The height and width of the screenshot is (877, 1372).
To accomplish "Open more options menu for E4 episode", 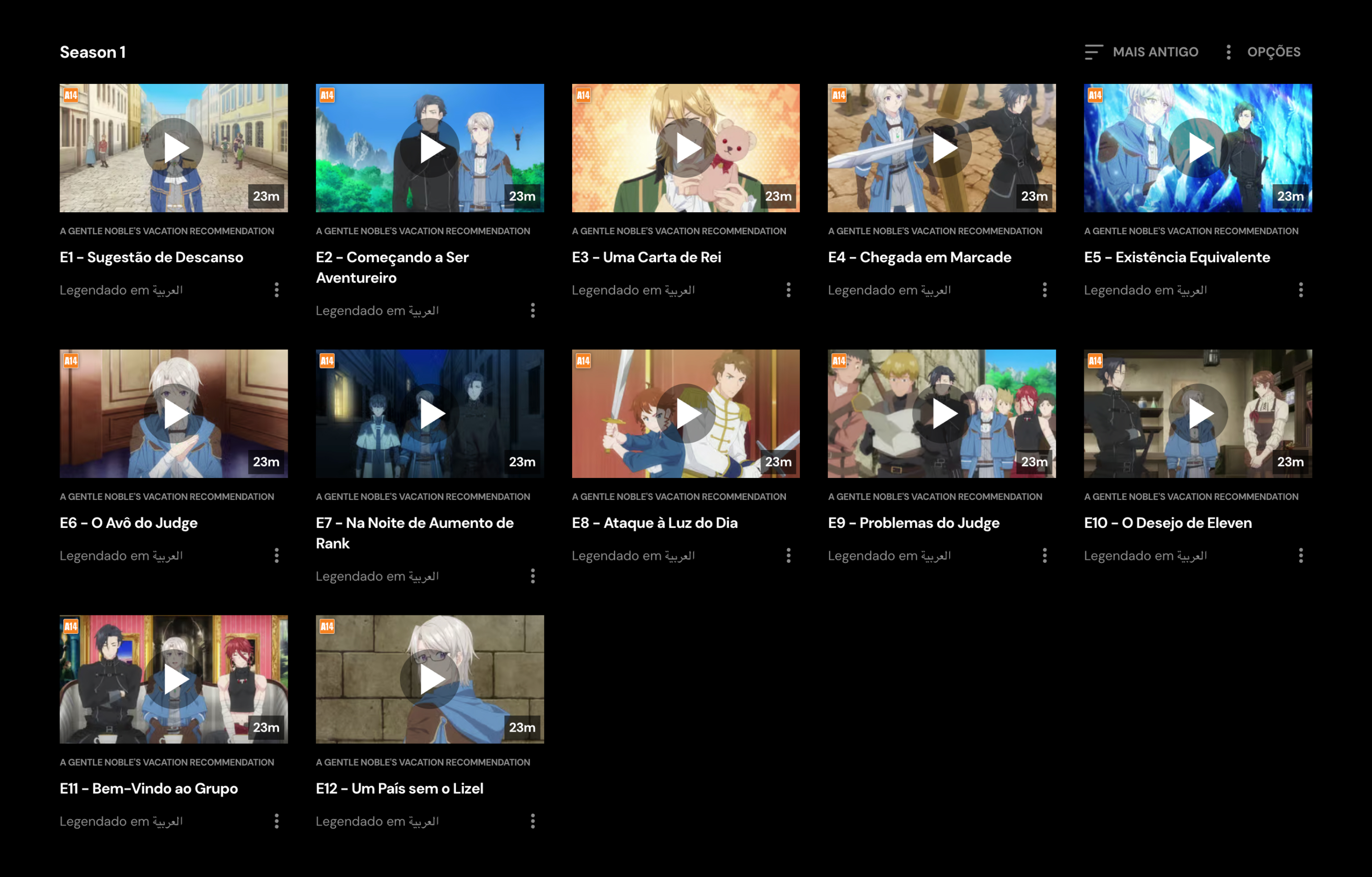I will point(1044,290).
